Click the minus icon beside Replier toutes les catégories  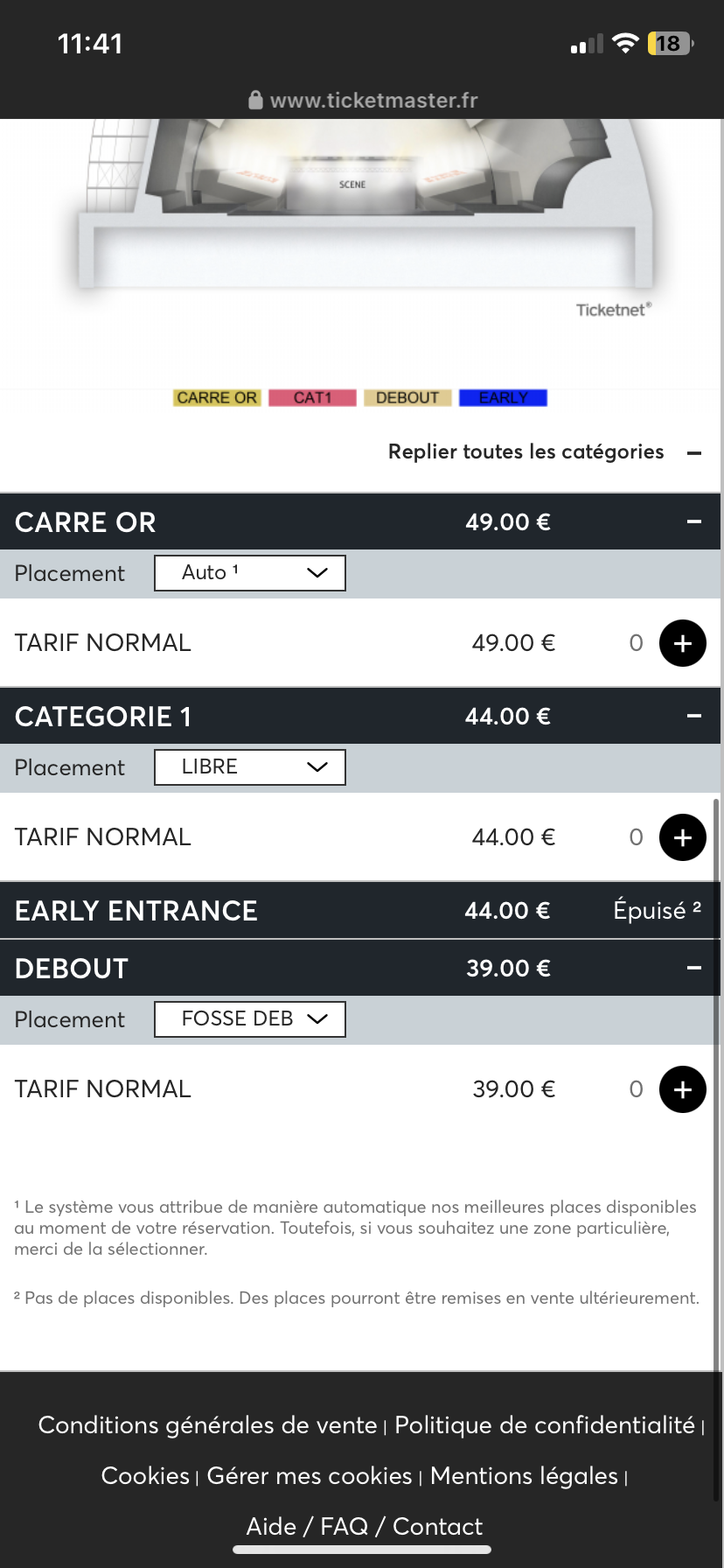click(694, 452)
